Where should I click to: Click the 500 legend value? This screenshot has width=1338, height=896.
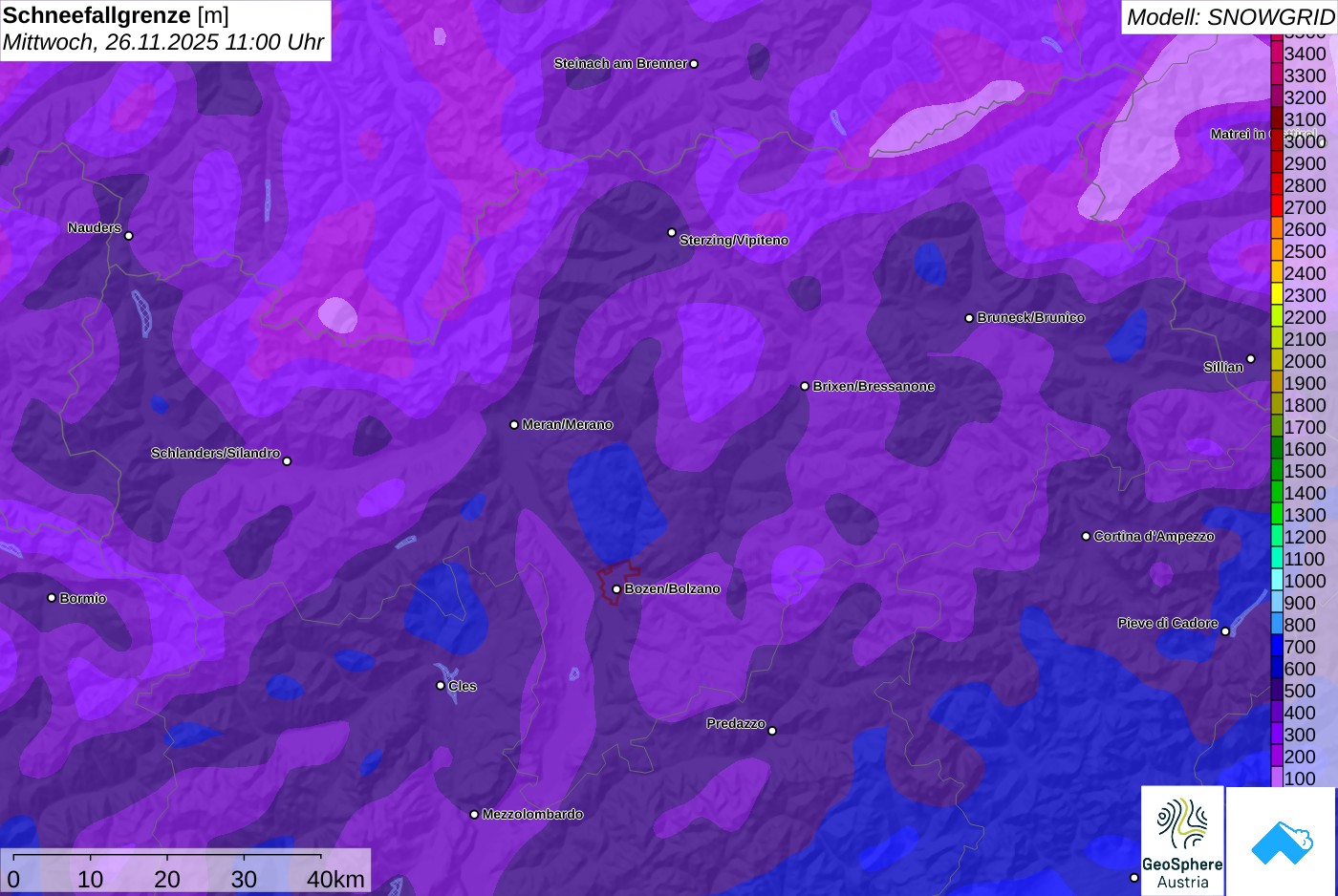1300,691
